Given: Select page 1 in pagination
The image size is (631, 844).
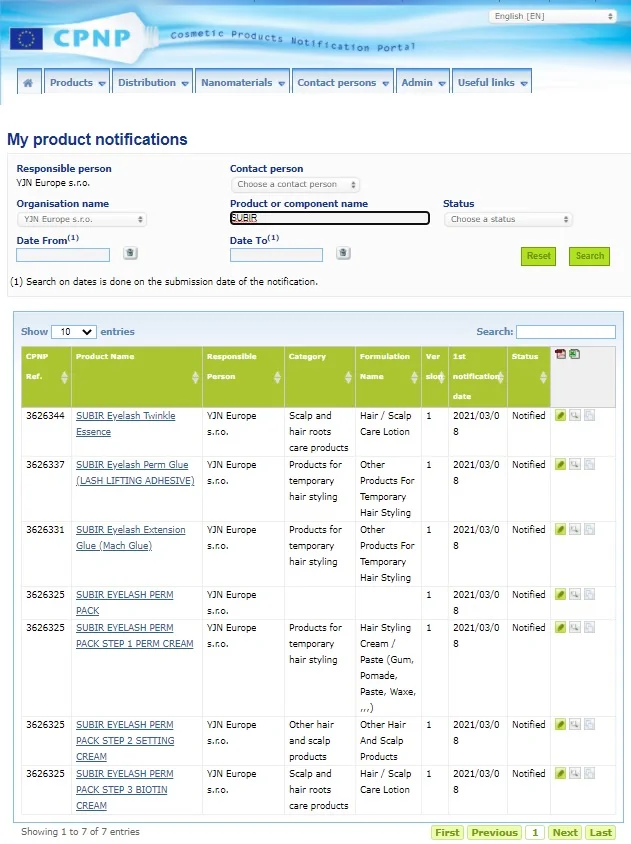Looking at the screenshot, I should [535, 832].
